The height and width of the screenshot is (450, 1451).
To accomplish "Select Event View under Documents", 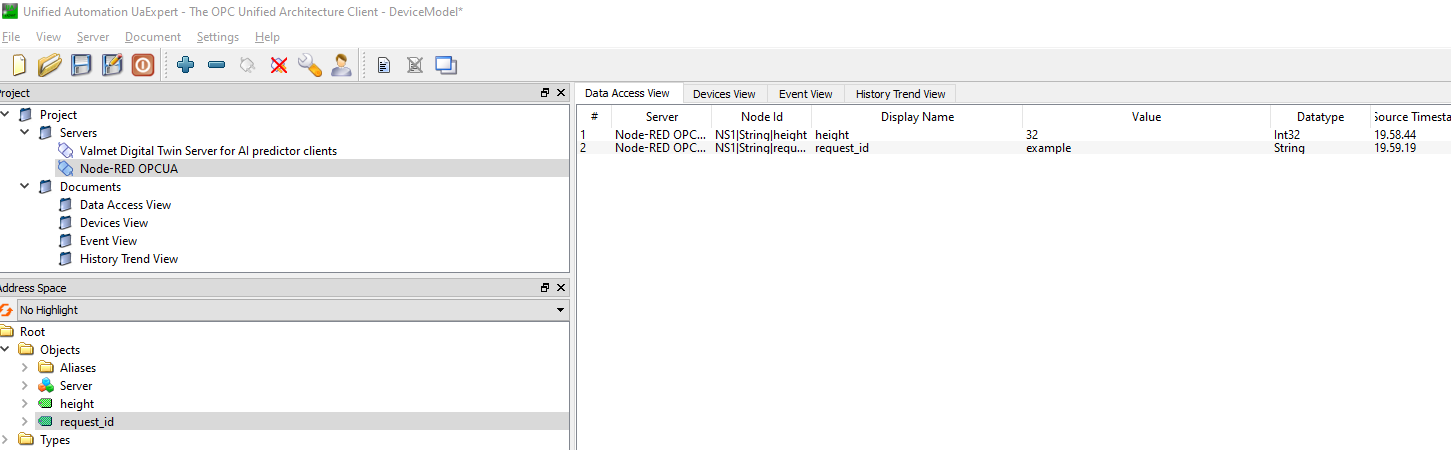I will click(x=108, y=241).
